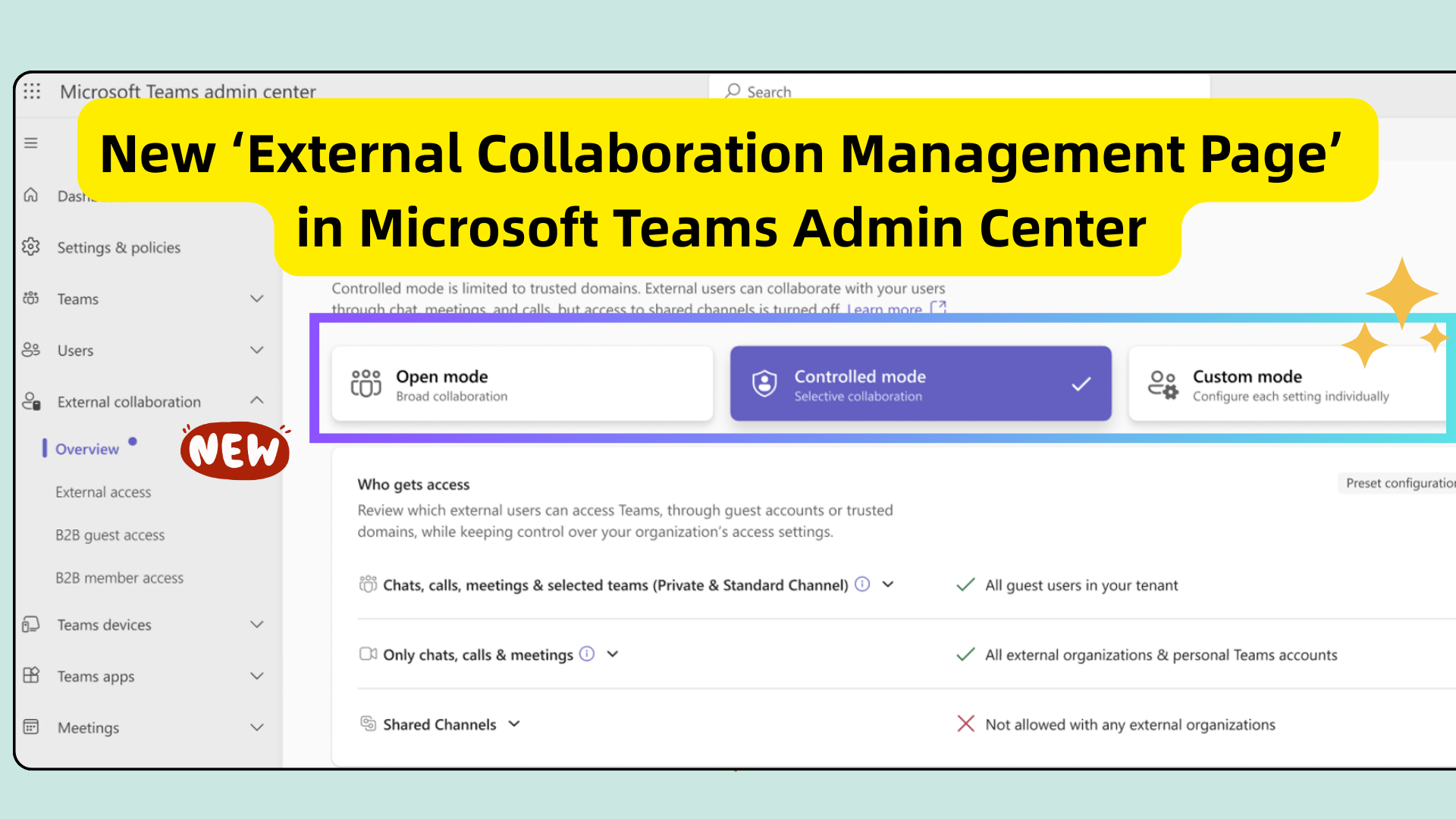This screenshot has width=1456, height=819.
Task: Open B2B guest access in the sidebar
Action: pos(110,535)
